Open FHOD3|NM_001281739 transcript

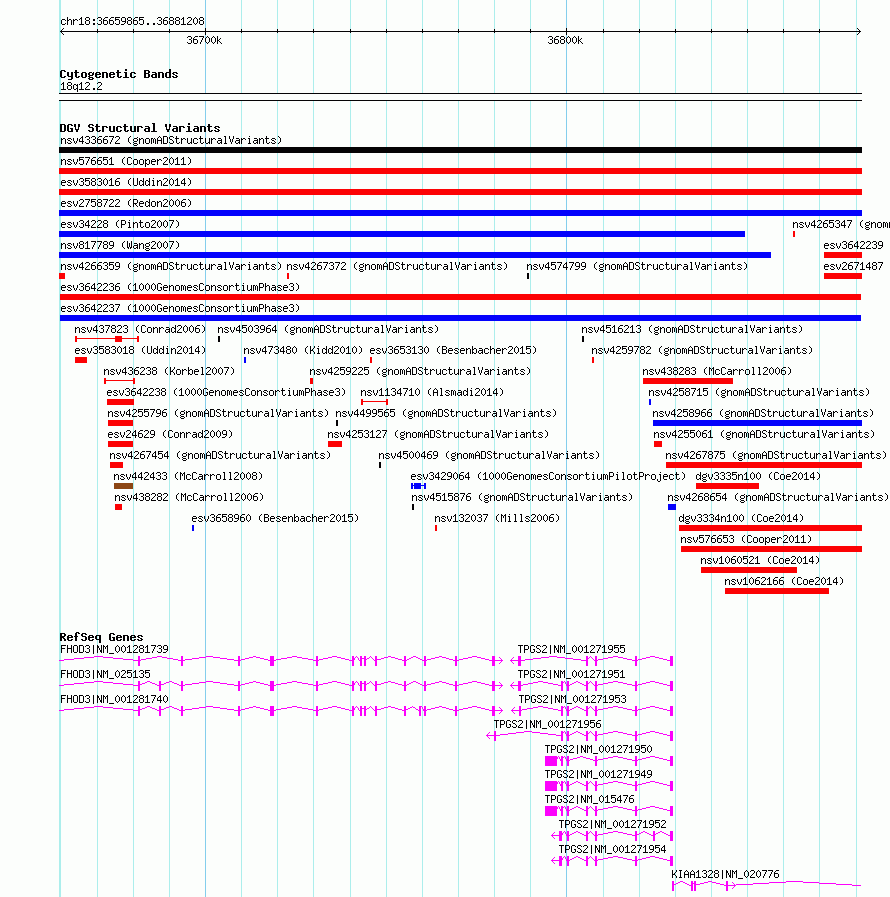281,661
